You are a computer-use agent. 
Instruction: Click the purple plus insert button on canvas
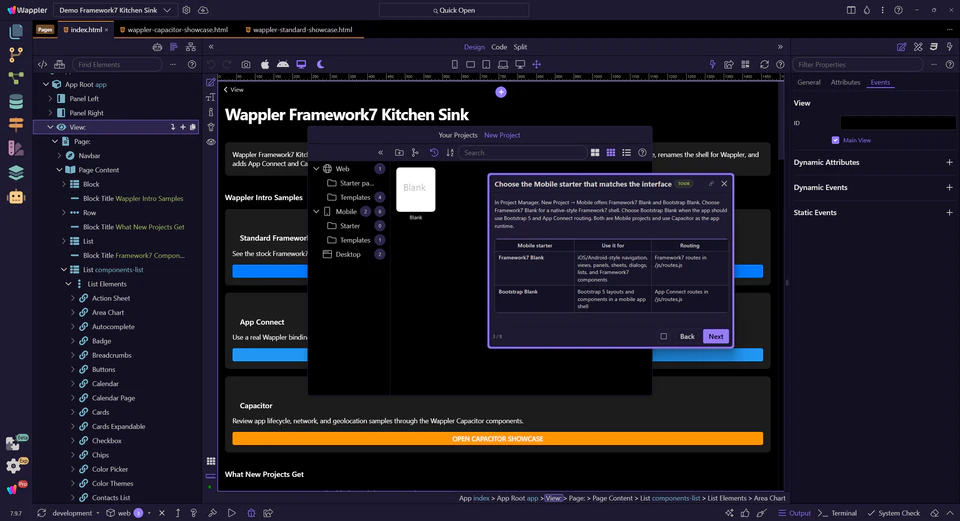(501, 92)
